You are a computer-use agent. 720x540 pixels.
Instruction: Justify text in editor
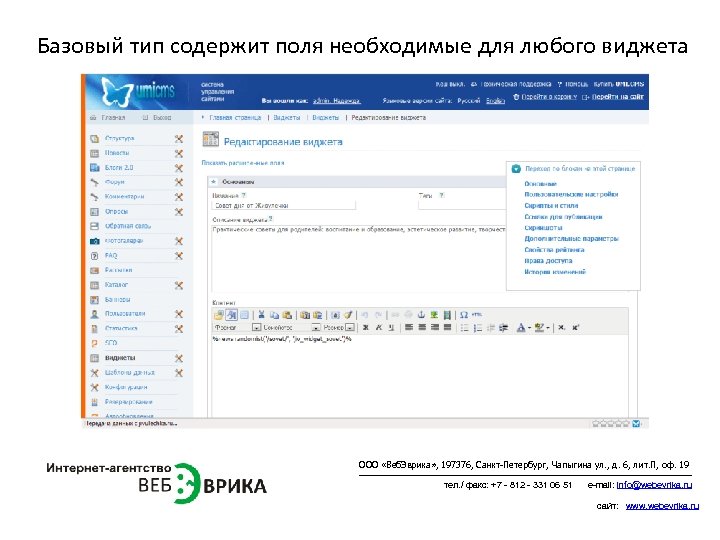447,327
